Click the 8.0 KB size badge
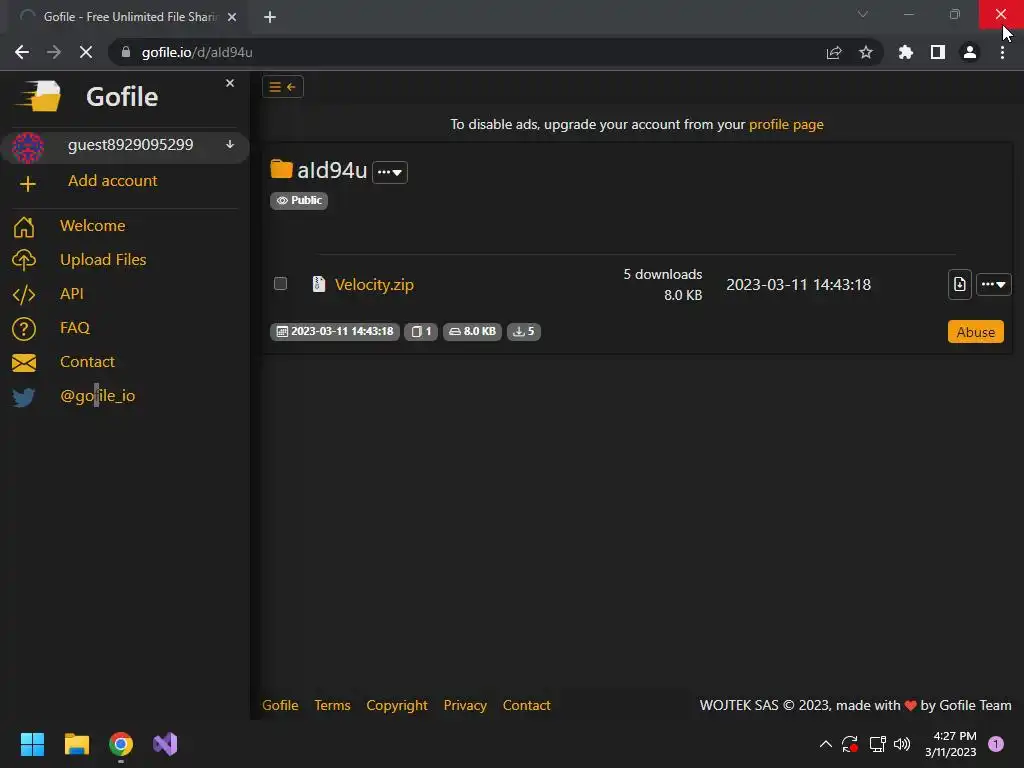 point(472,332)
